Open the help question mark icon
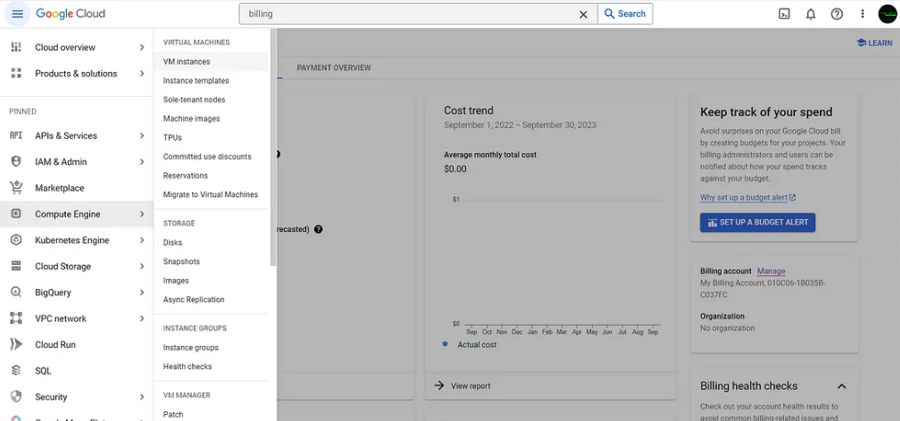The height and width of the screenshot is (421, 900). pyautogui.click(x=837, y=14)
